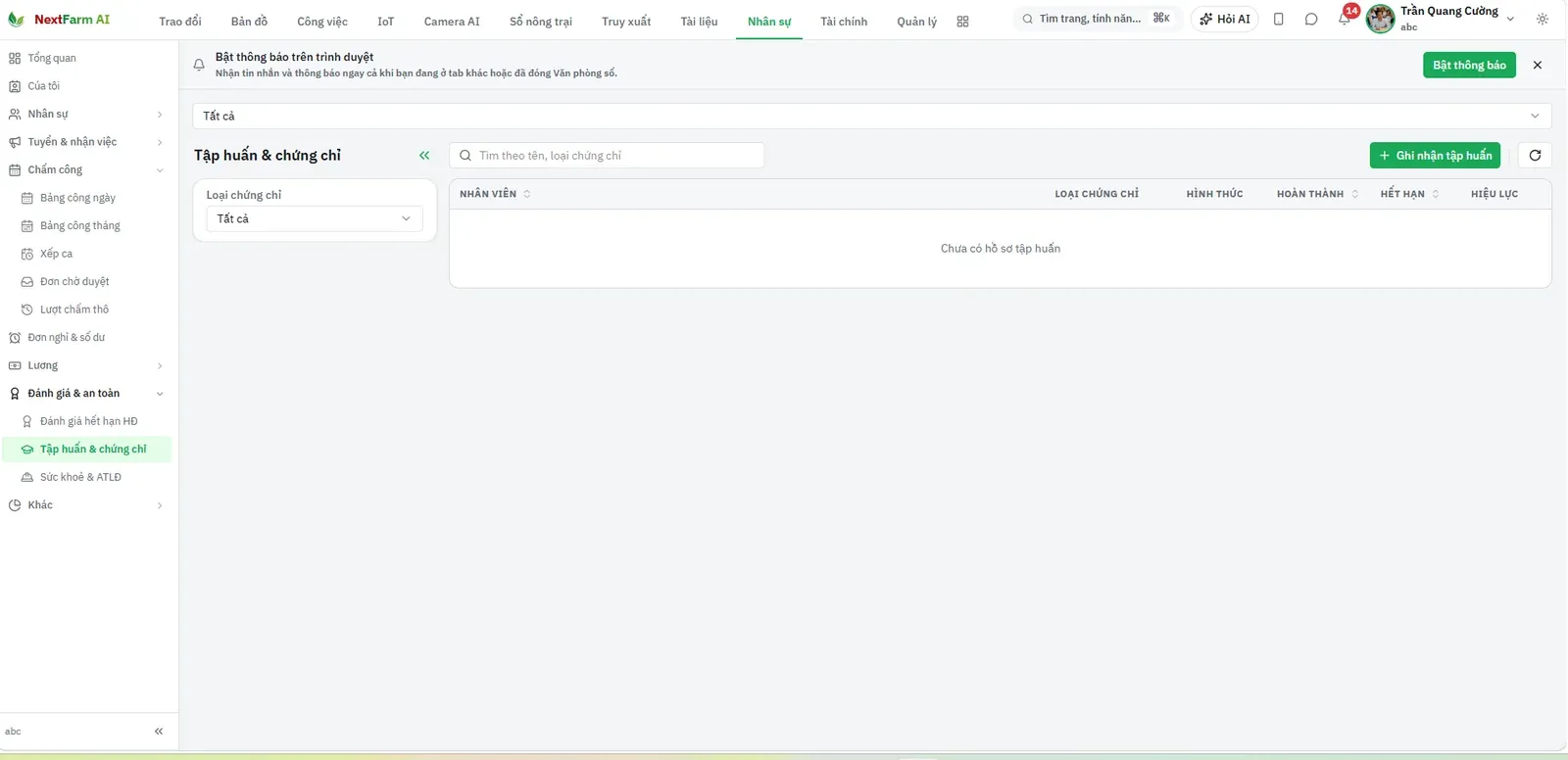Sort table by Hoàn thành column
Screen dimensions: 1568x760
1317,194
